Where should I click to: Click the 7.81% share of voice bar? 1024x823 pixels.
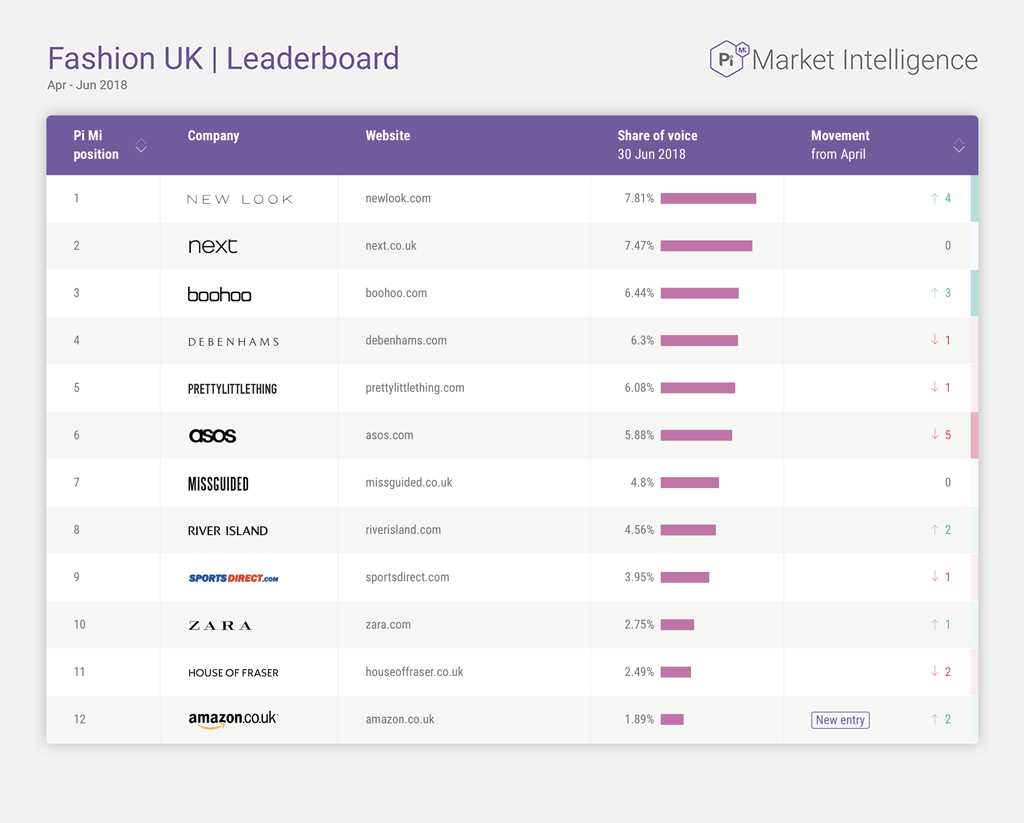709,199
